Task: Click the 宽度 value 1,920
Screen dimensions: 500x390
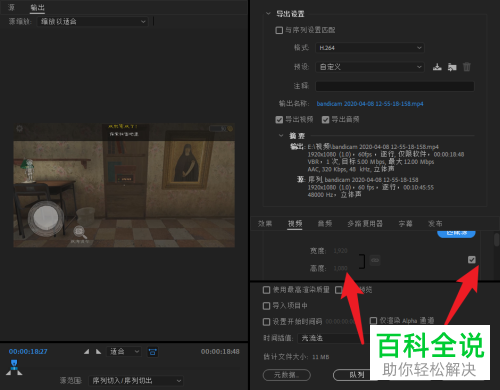Action: click(340, 251)
